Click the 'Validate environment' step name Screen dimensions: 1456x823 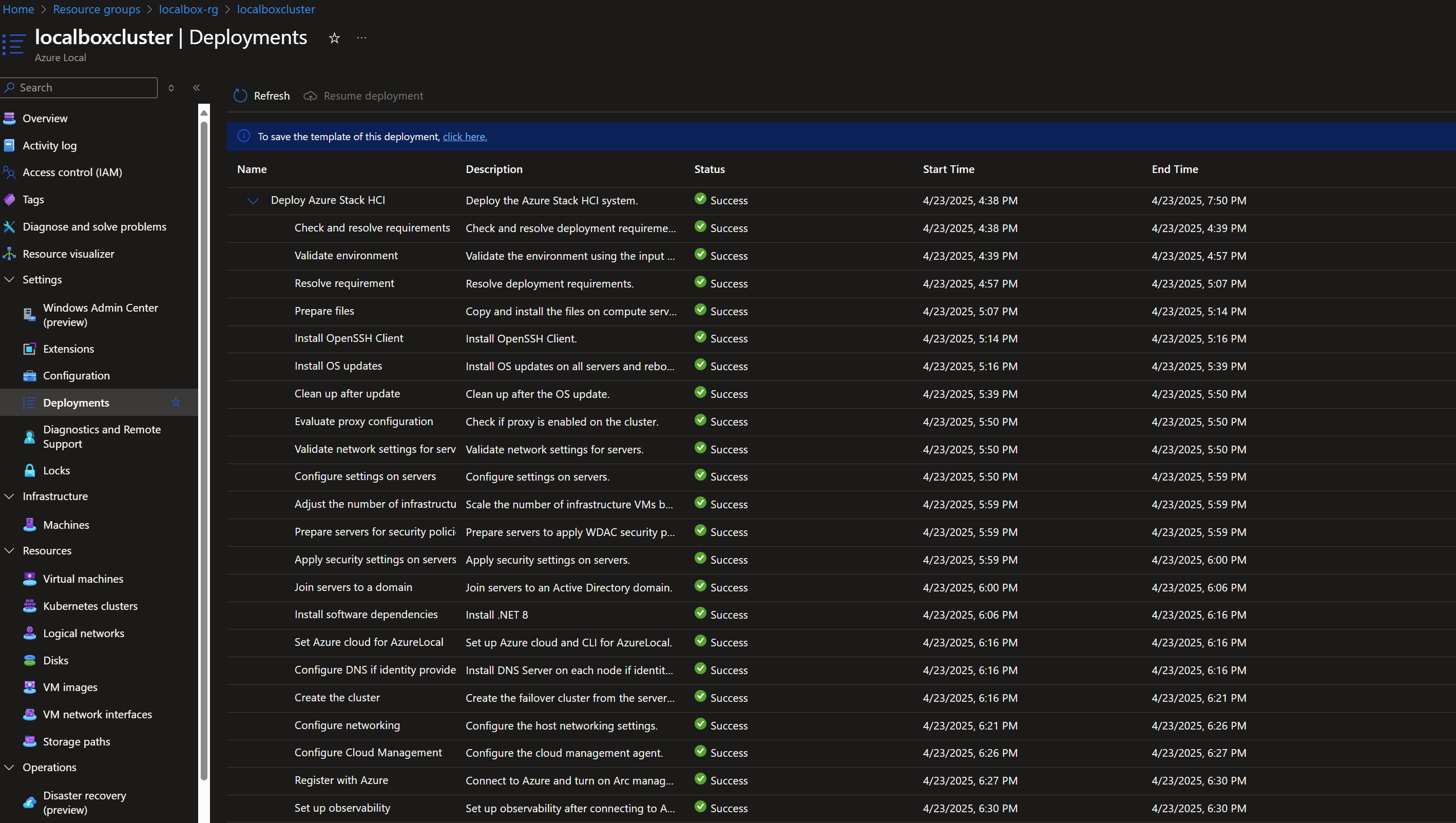point(346,256)
